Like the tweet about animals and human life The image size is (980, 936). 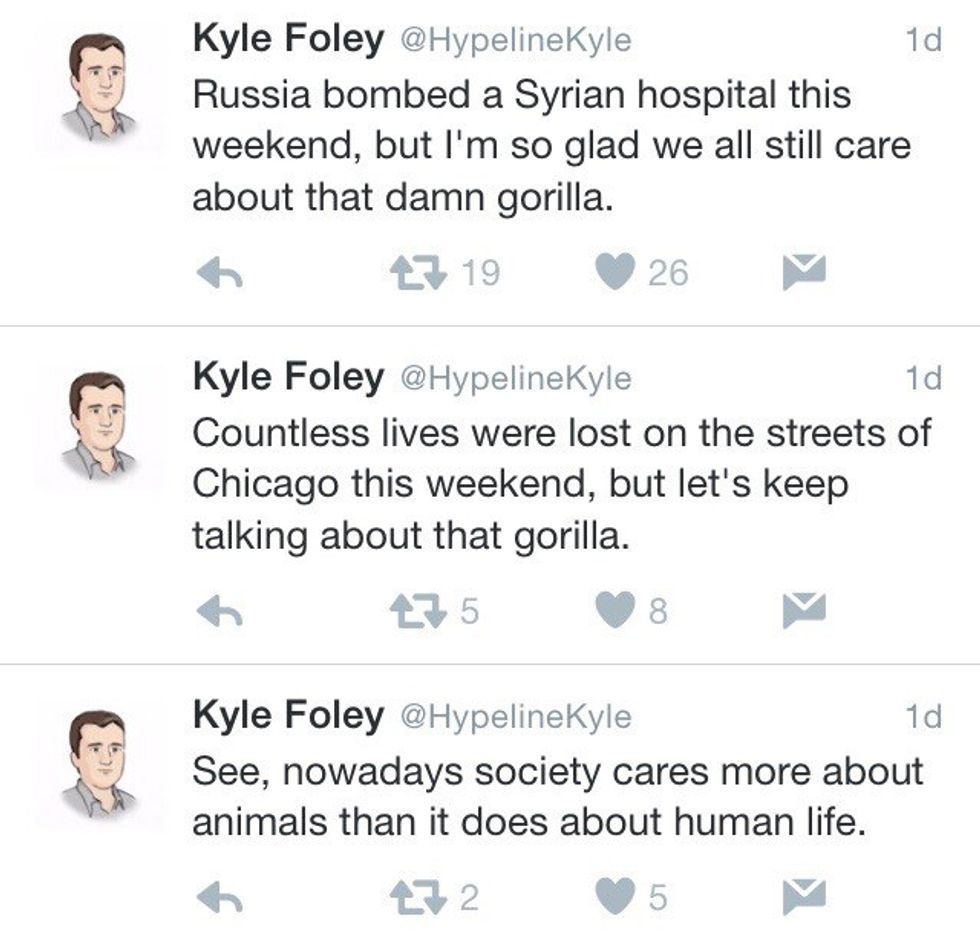[x=614, y=897]
